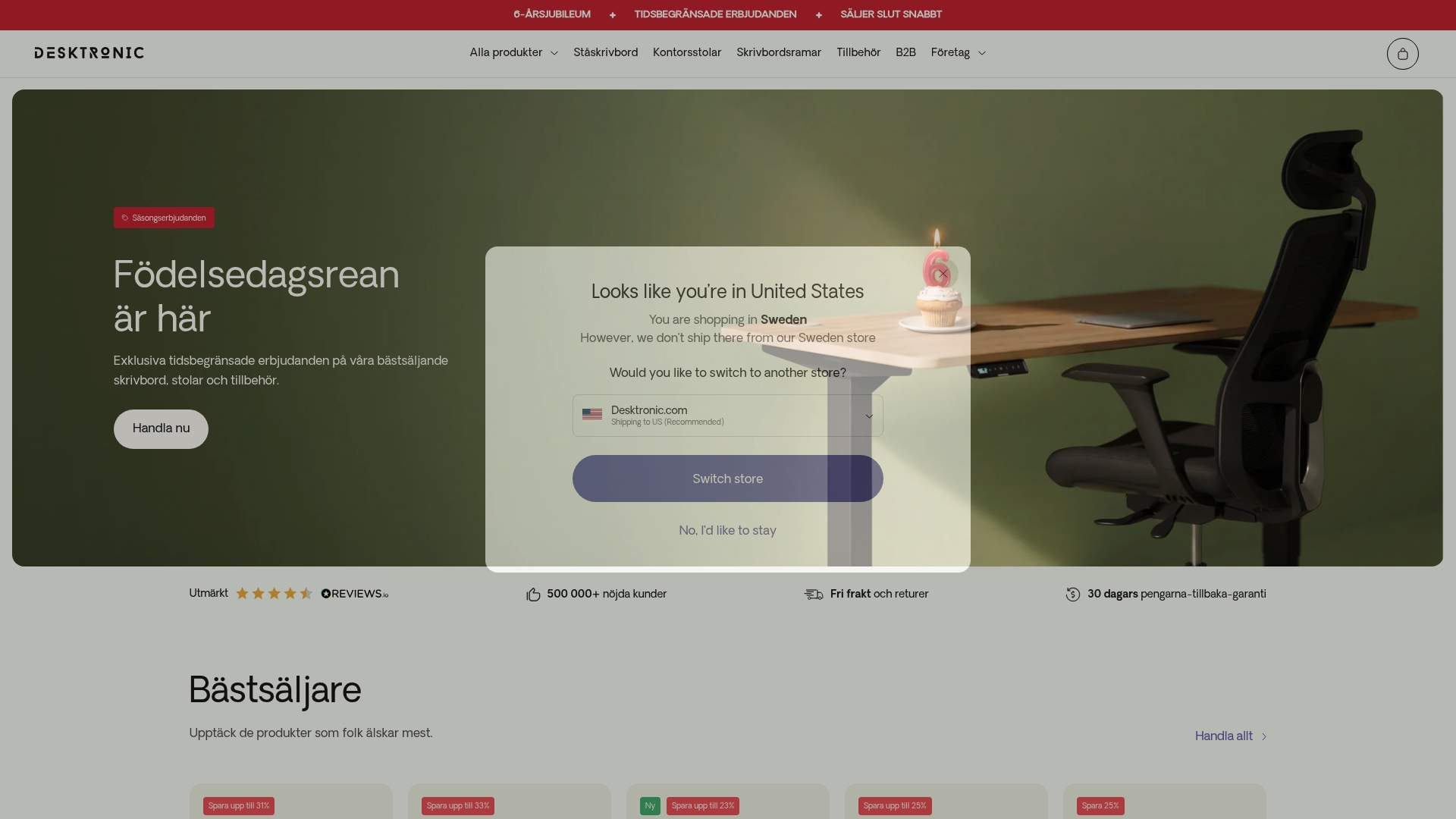
Task: Click Handla allt next to Bästsäljare
Action: 1223,736
